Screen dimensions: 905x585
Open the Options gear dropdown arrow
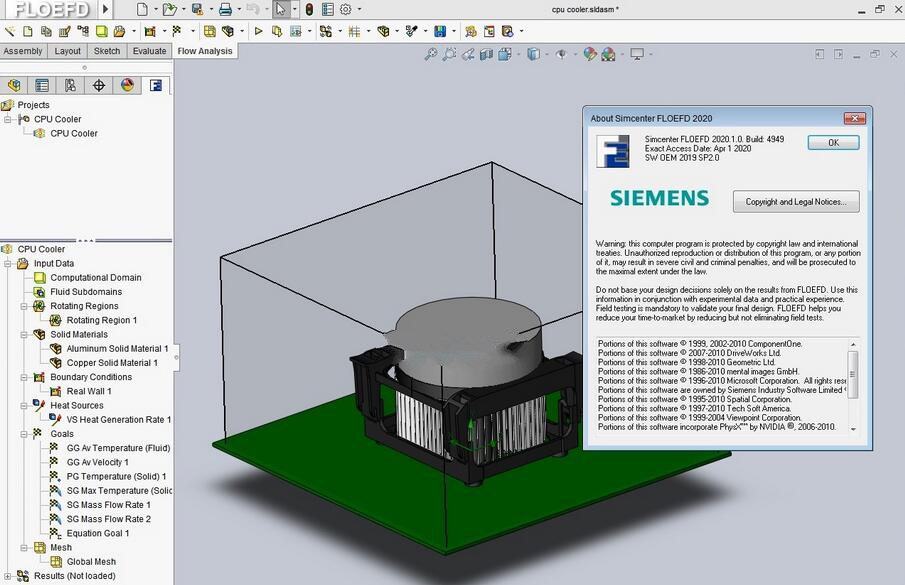360,9
